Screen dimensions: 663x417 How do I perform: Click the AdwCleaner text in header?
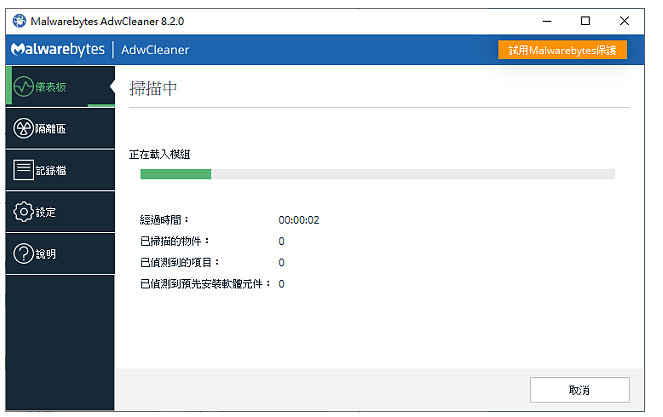pyautogui.click(x=155, y=50)
